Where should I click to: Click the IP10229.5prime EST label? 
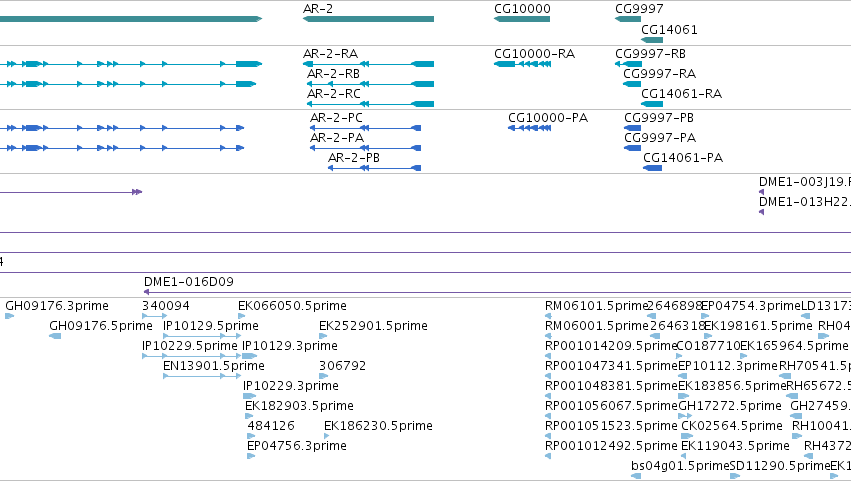point(189,346)
